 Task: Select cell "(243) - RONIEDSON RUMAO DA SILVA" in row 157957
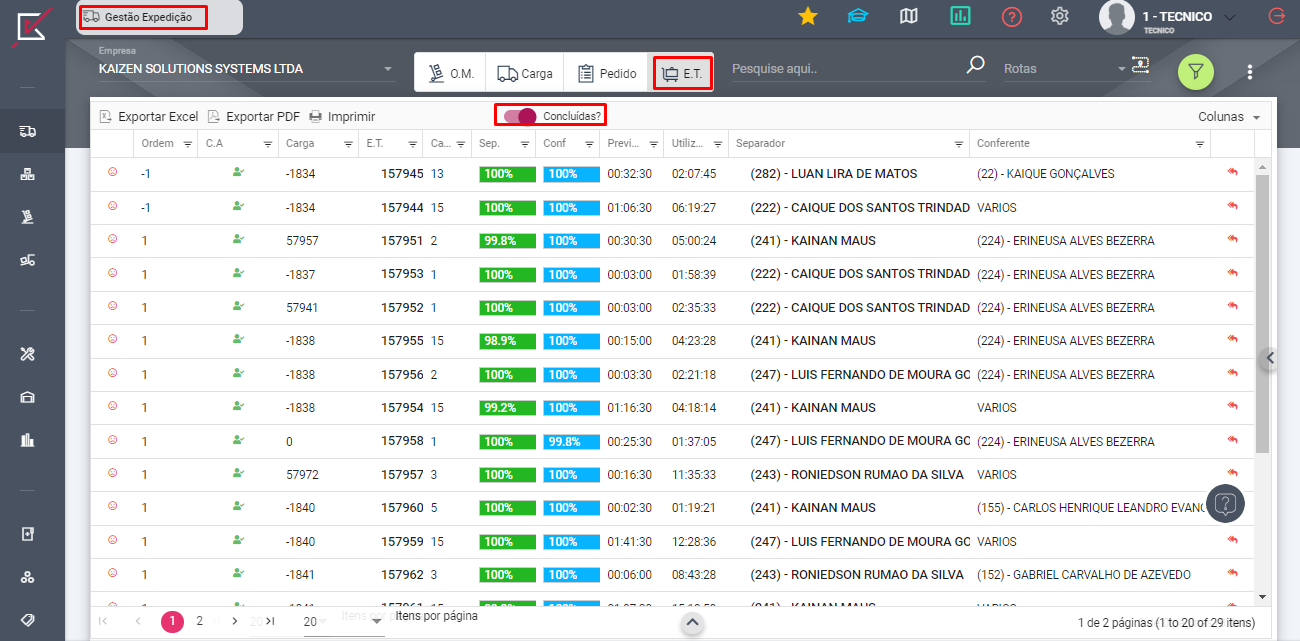(x=857, y=475)
